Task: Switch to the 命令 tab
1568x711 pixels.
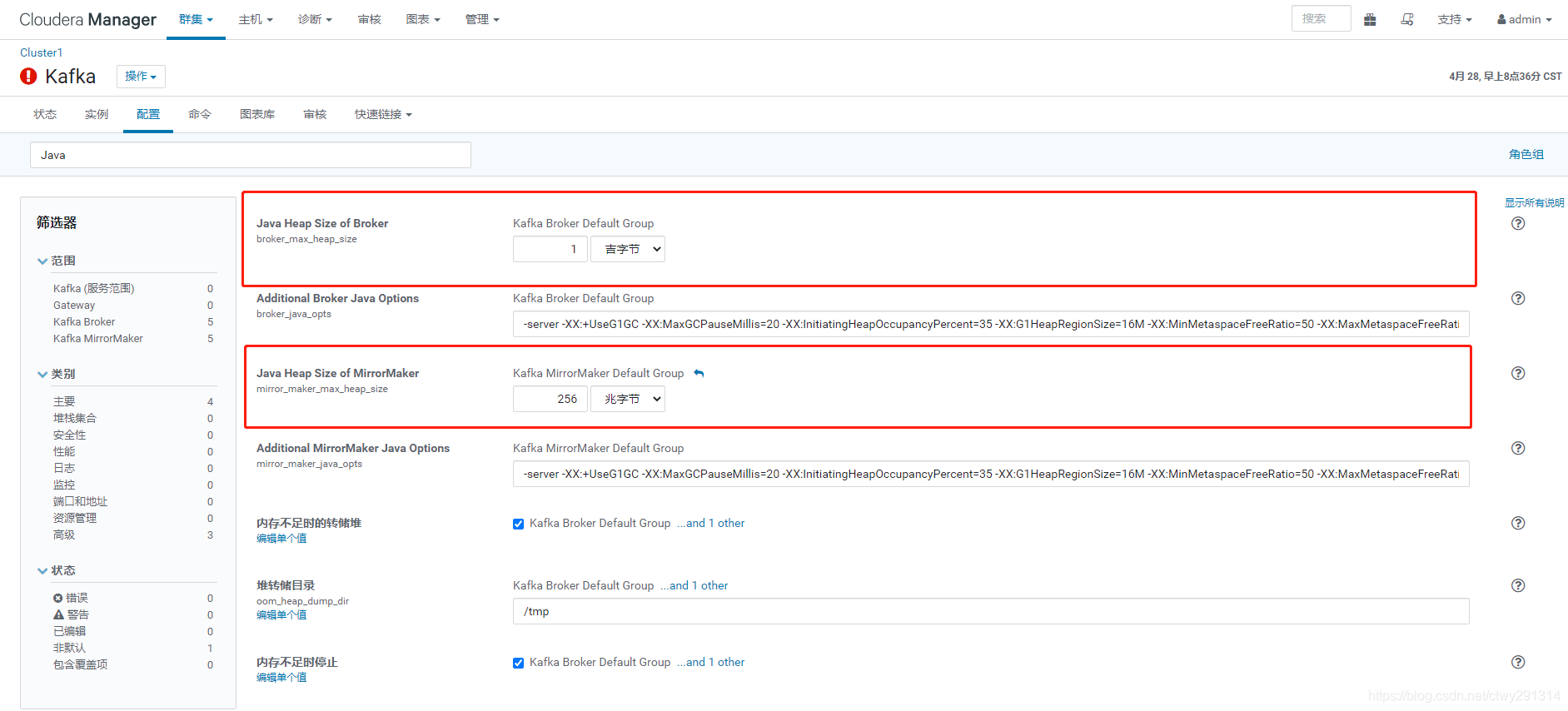Action: tap(200, 114)
